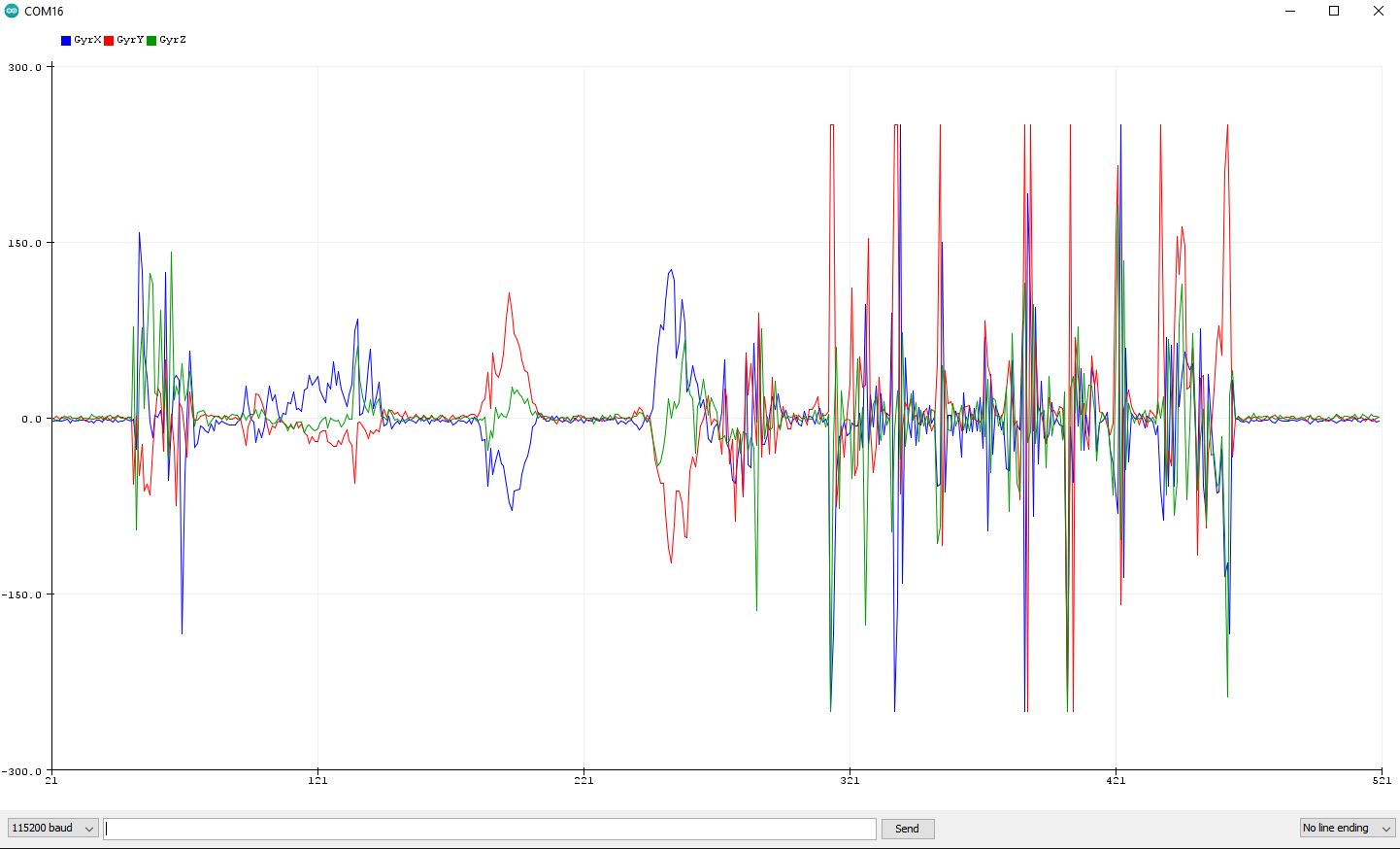1400x849 pixels.
Task: Click the Arduino icon in title bar
Action: tap(12, 11)
